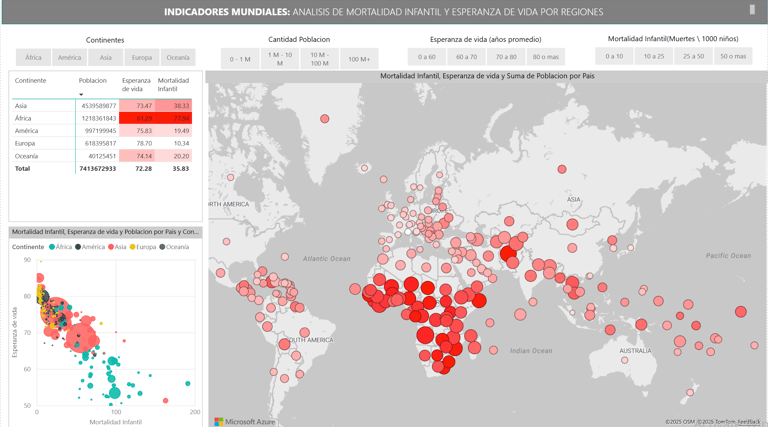
Task: Filter infant mortality 50 o mas
Action: click(x=733, y=56)
